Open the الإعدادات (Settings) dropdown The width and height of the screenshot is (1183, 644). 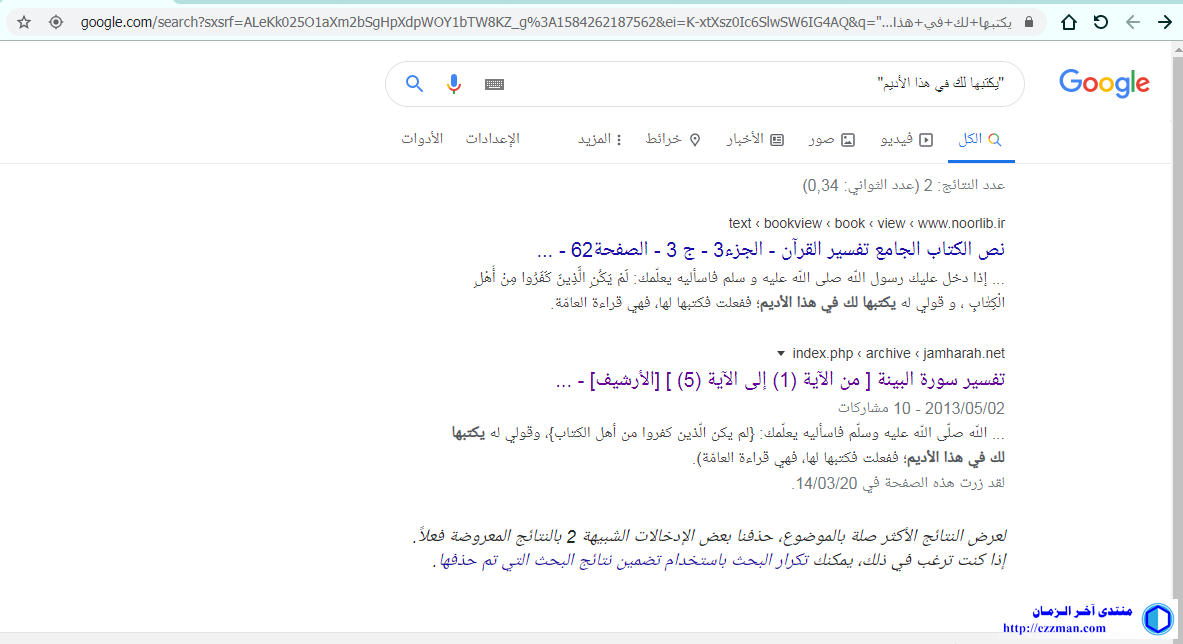tap(492, 139)
